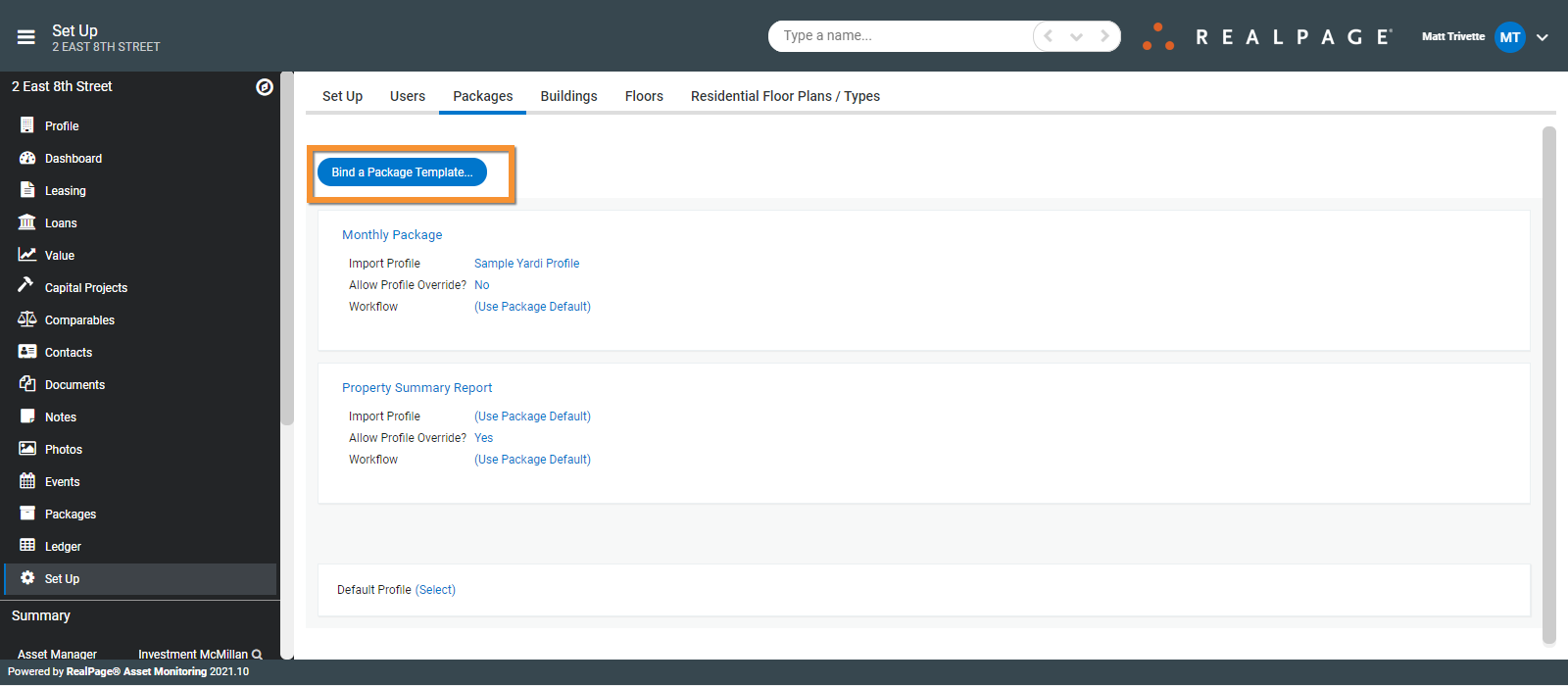Viewport: 1568px width, 686px height.
Task: Switch to the Set Up tab
Action: pos(342,96)
